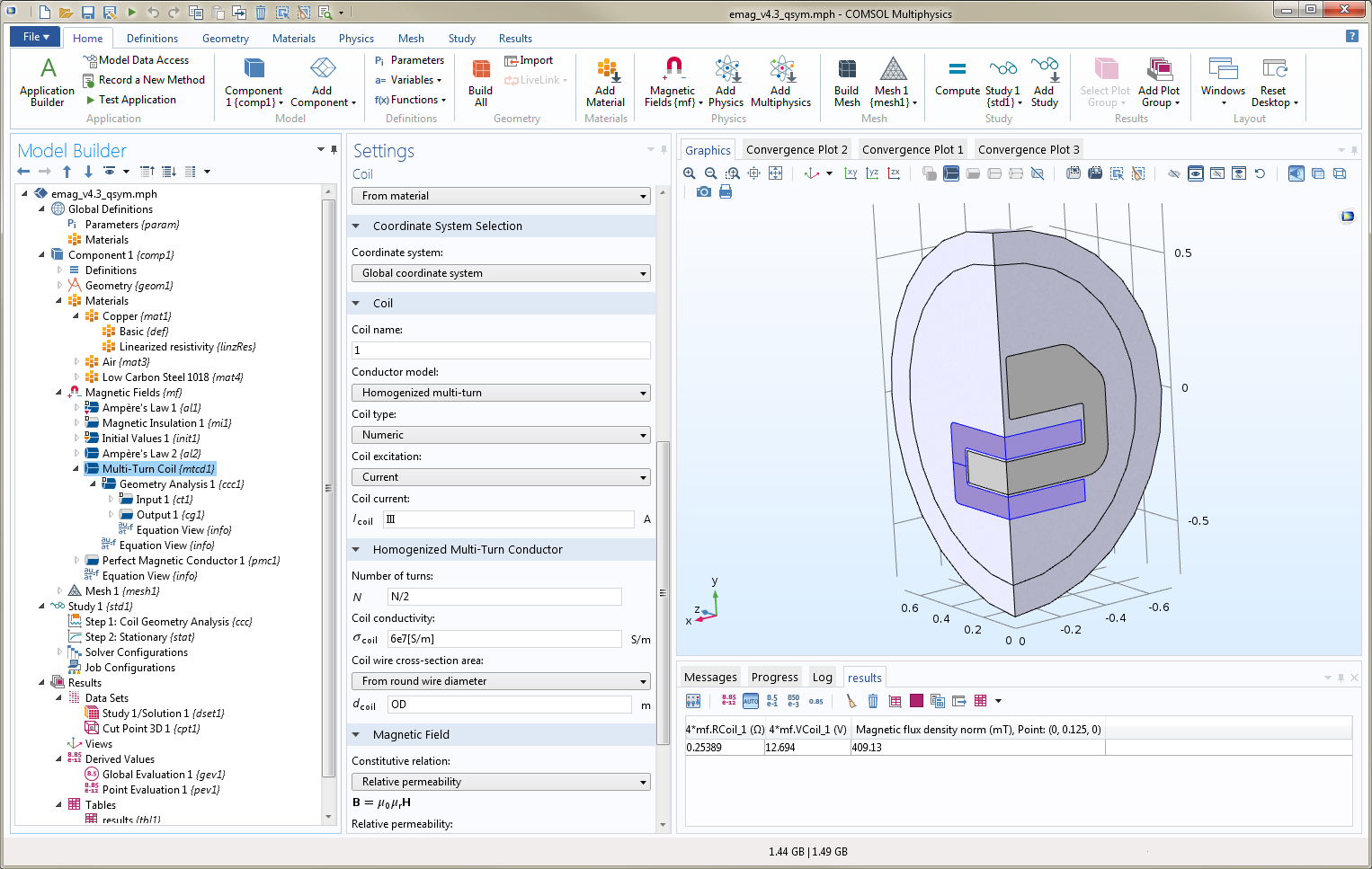The height and width of the screenshot is (869, 1372).
Task: Open Magnetic Fields physics button
Action: 673,81
